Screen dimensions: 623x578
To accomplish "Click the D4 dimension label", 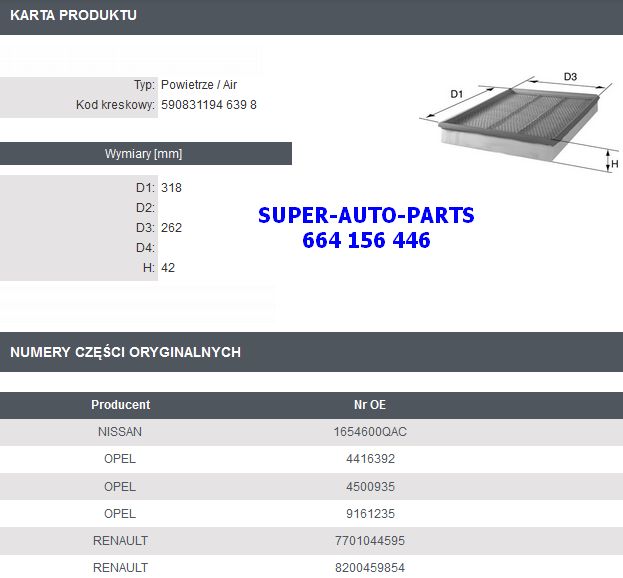I will (x=145, y=248).
